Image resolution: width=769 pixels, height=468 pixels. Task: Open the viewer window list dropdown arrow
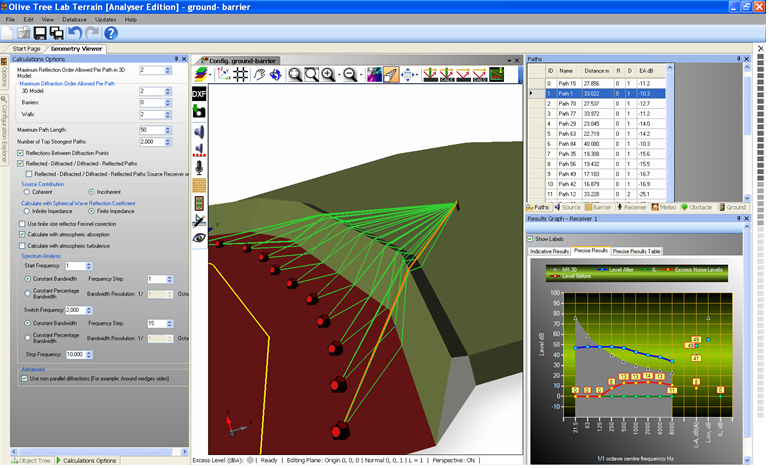tap(509, 60)
